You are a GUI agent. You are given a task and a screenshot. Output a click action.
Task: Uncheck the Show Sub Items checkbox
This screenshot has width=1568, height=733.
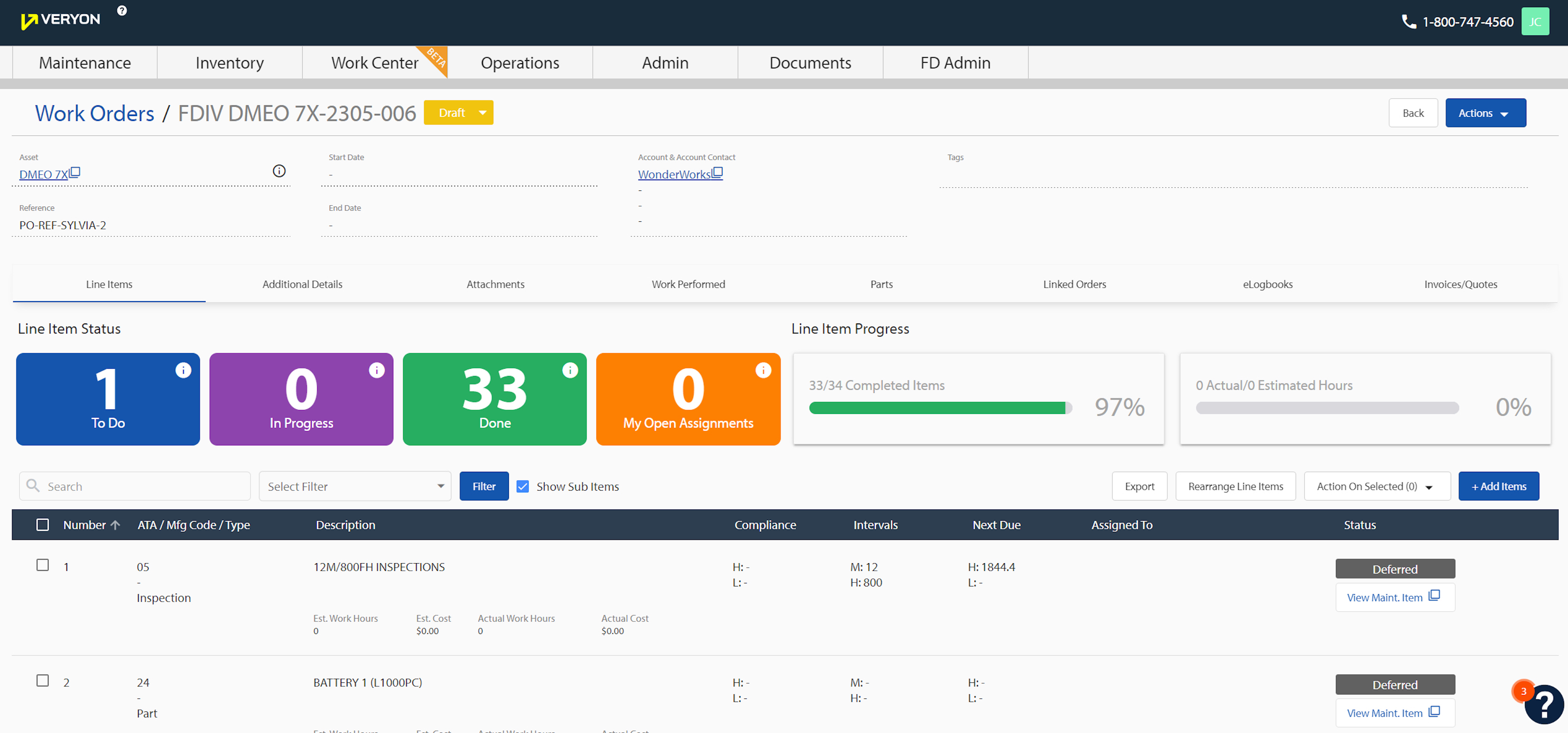[x=522, y=487]
